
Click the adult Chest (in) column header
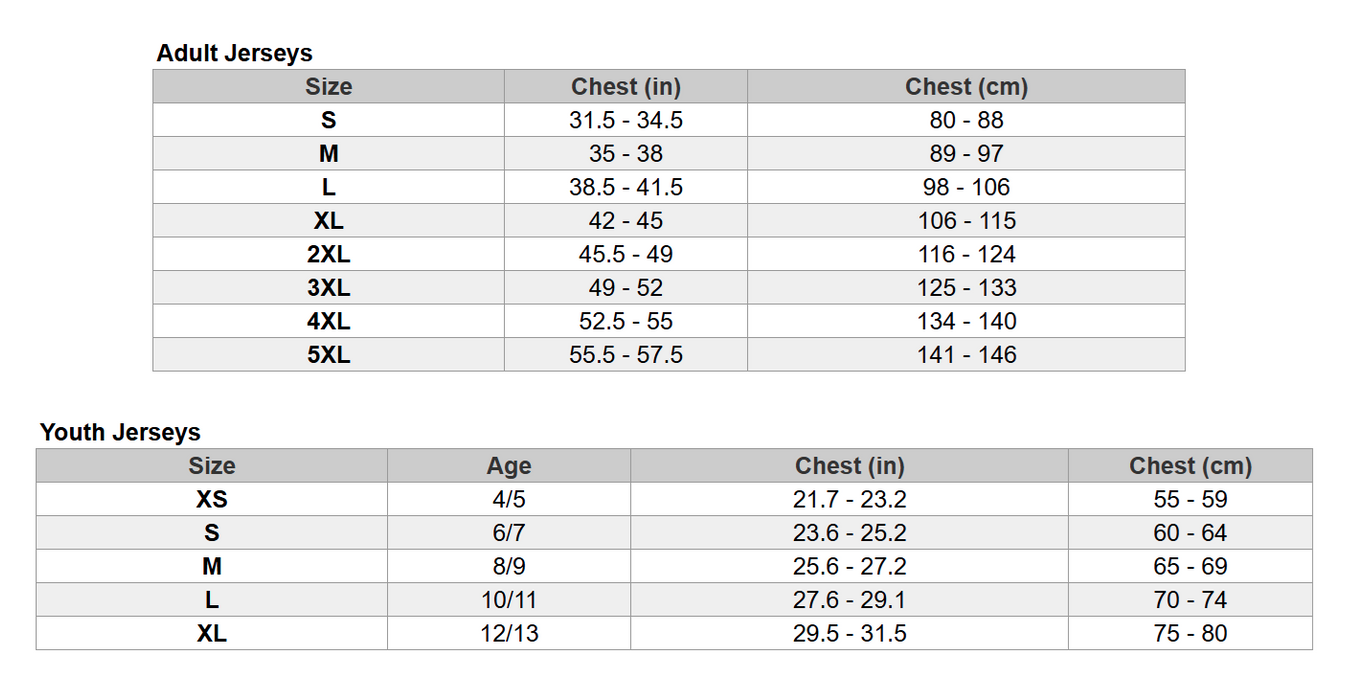pos(626,87)
